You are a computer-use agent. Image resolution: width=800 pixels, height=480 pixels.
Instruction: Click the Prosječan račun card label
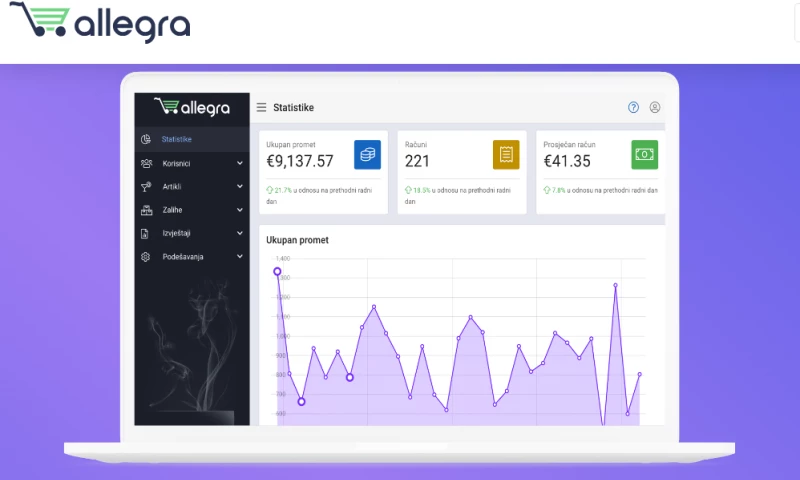click(569, 145)
